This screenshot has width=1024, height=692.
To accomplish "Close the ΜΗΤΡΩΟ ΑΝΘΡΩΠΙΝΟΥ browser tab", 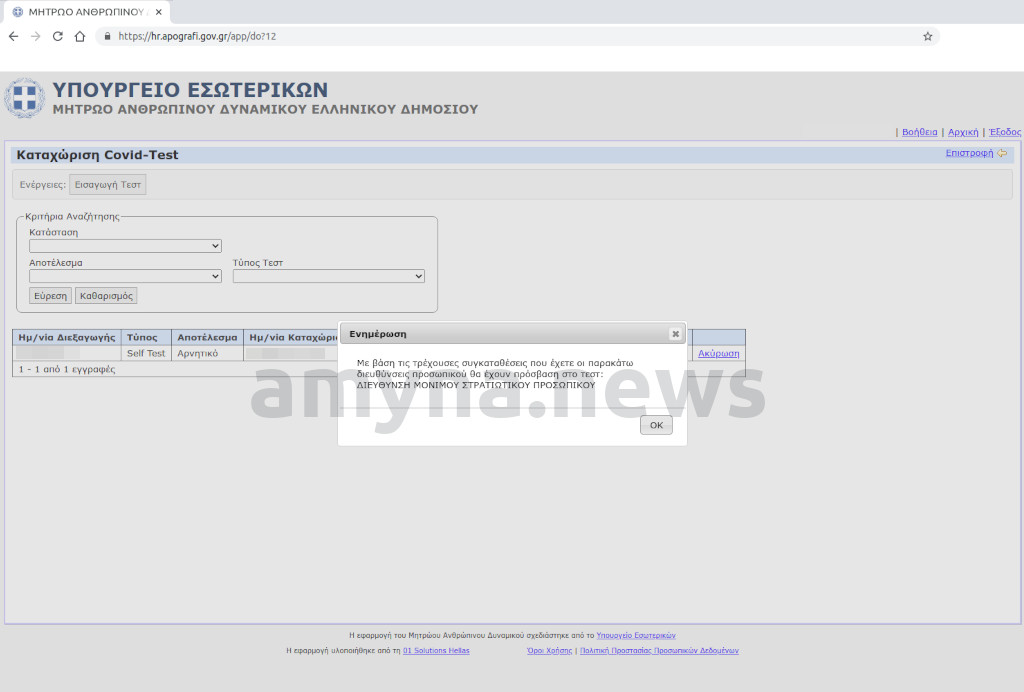I will pos(159,12).
